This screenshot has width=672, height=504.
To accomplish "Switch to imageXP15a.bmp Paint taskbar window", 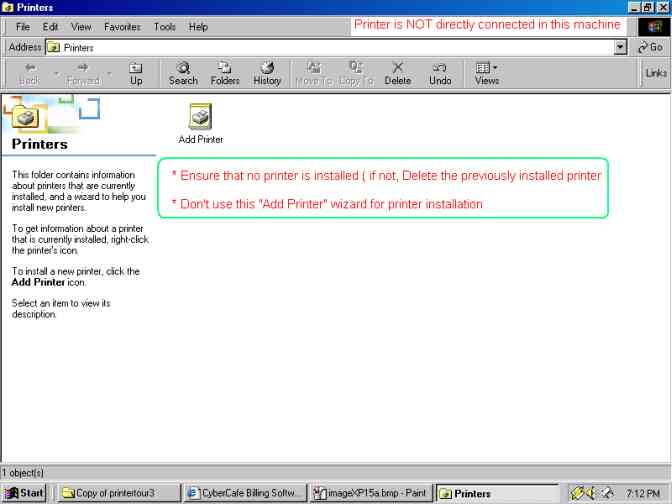I will 370,493.
